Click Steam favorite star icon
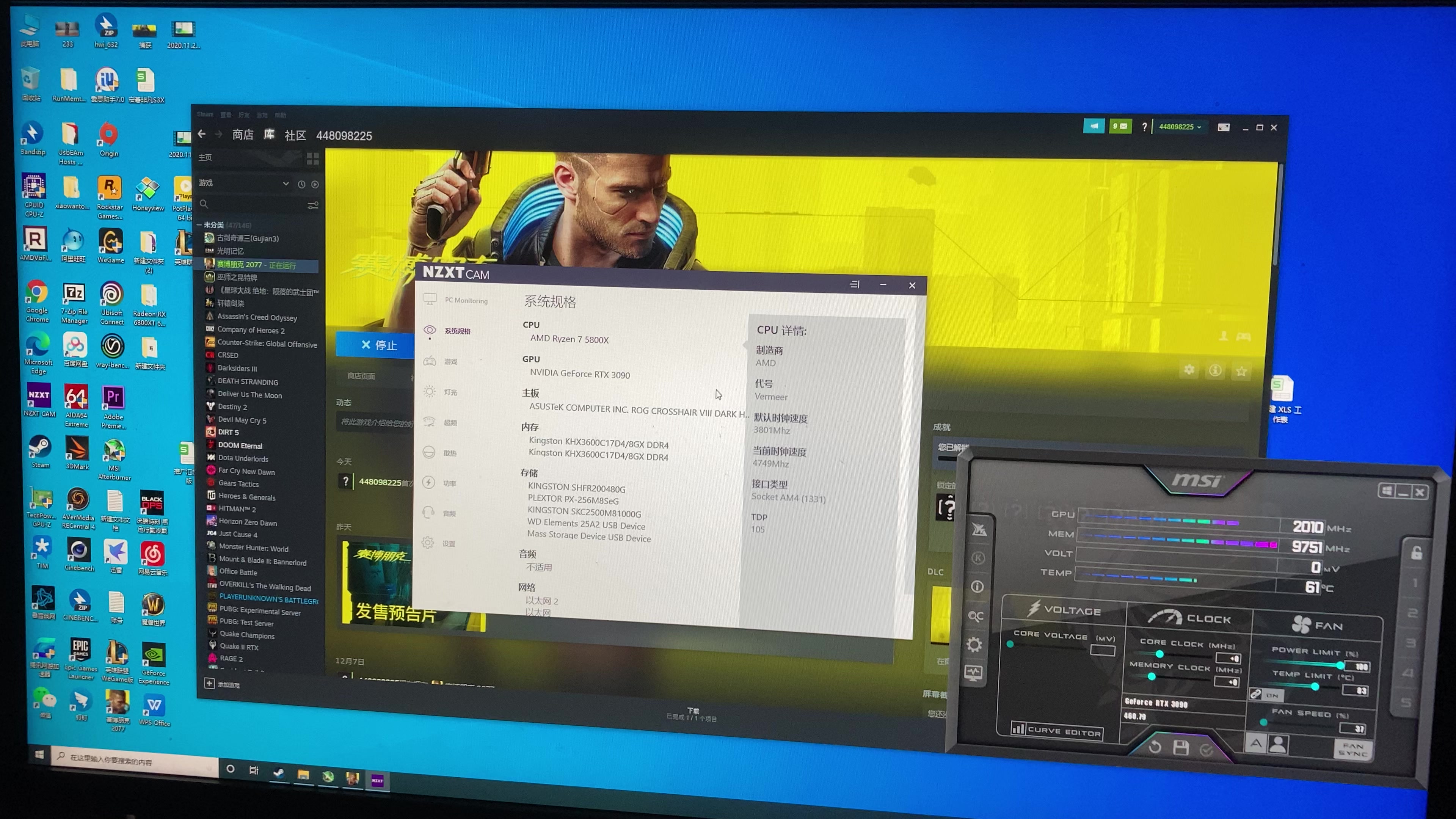 coord(1241,371)
